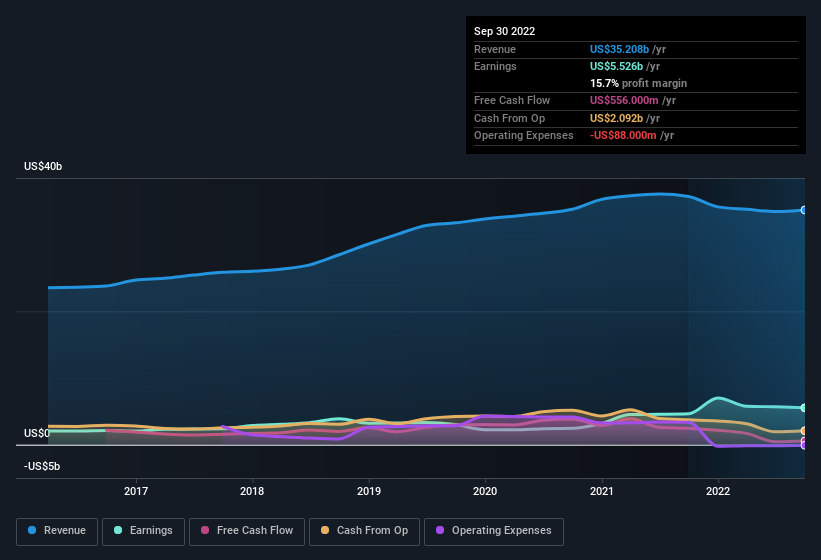Viewport: 821px width, 560px height.
Task: Click the US$0 y-axis label
Action: point(37,433)
